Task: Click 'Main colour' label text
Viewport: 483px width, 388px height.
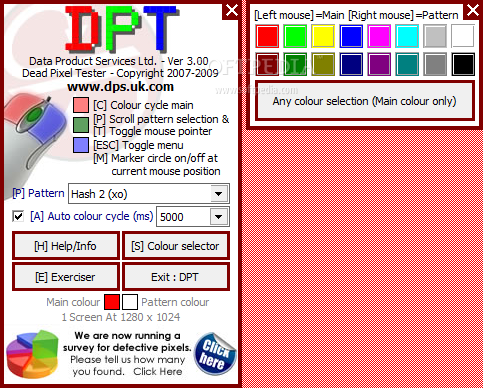Action: point(73,302)
